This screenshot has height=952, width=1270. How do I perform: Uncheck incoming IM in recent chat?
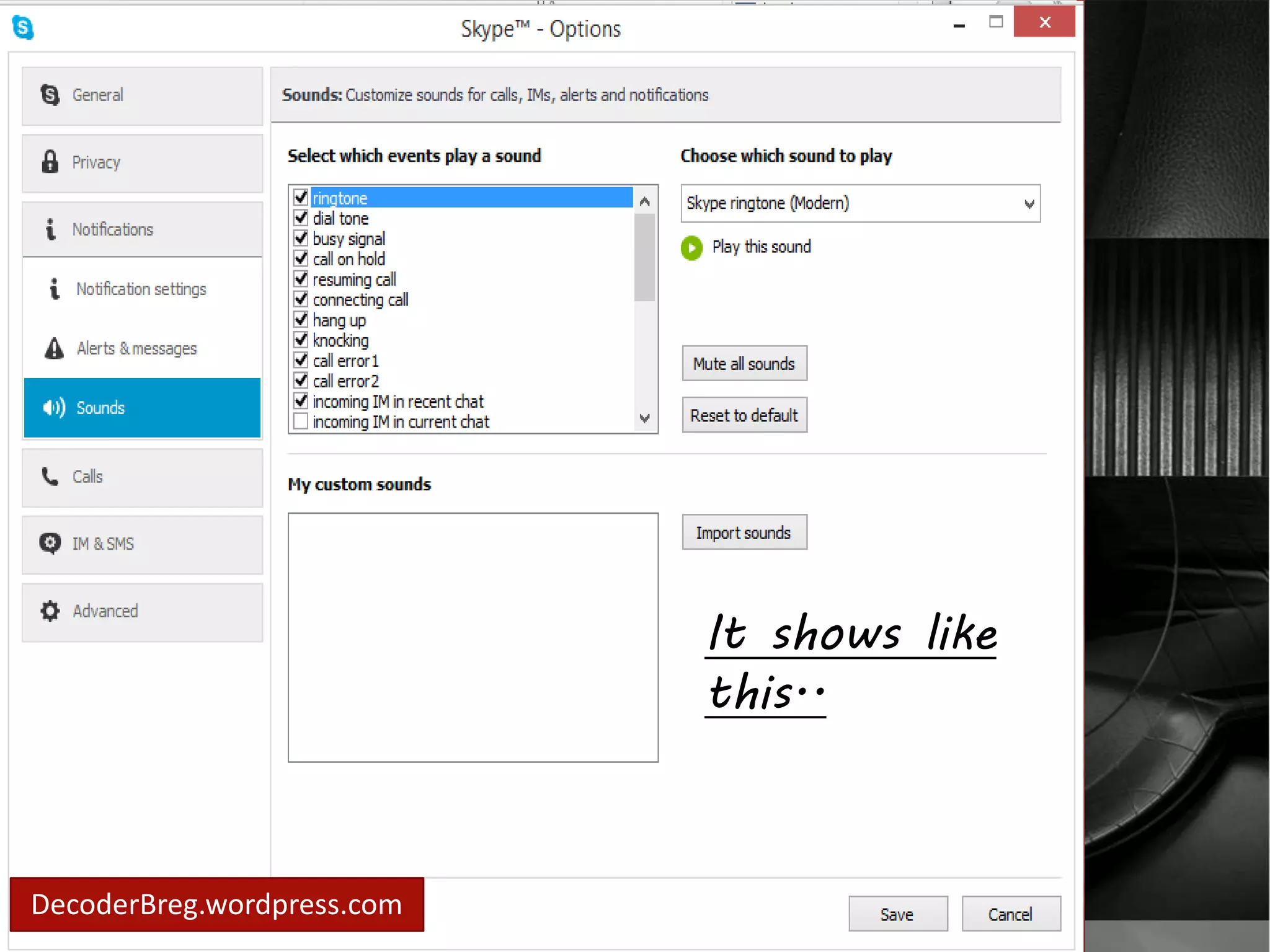[301, 401]
